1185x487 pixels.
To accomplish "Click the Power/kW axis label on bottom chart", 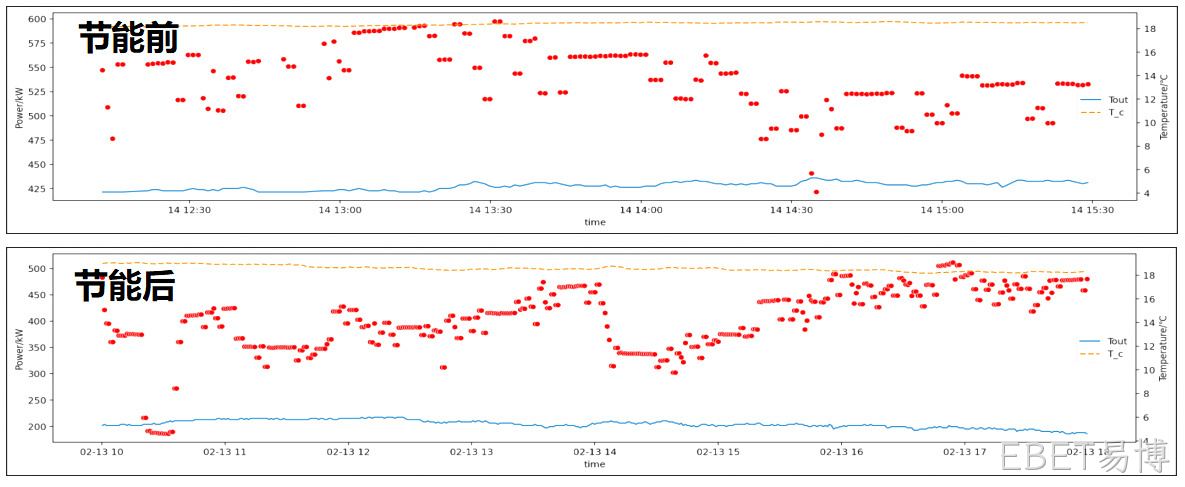I will coord(19,350).
